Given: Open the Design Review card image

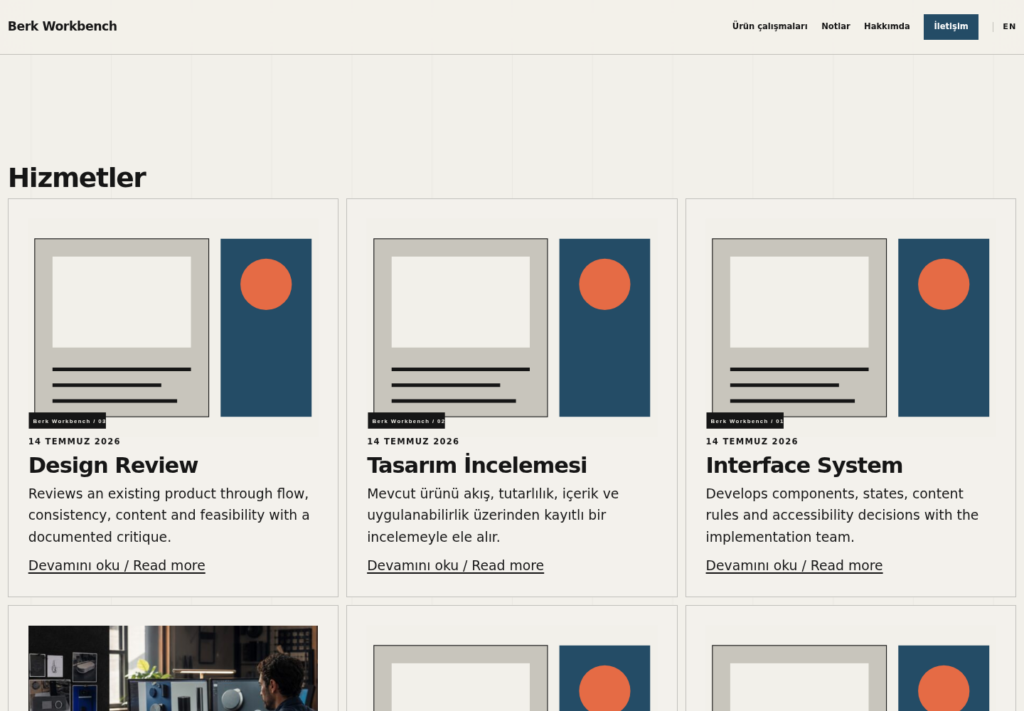Looking at the screenshot, I should click(173, 327).
